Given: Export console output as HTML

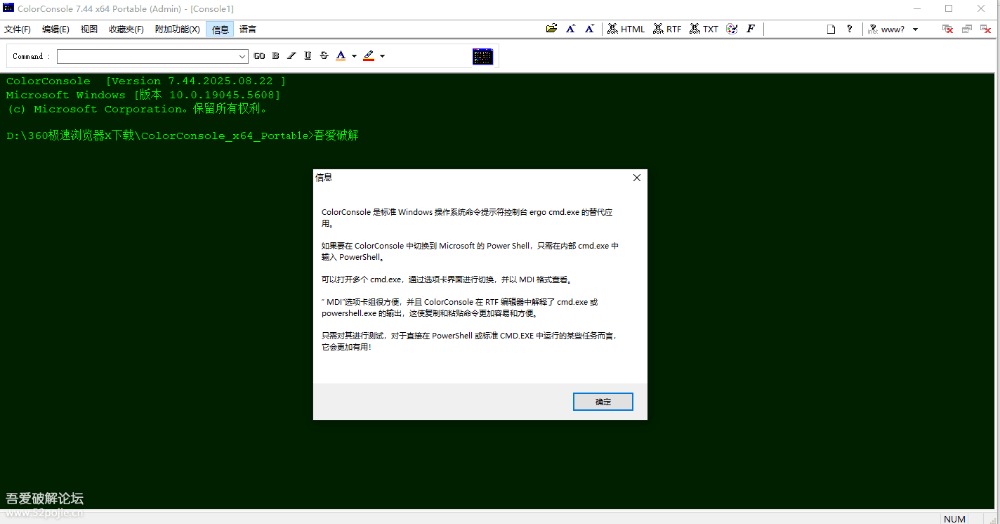Looking at the screenshot, I should (626, 29).
